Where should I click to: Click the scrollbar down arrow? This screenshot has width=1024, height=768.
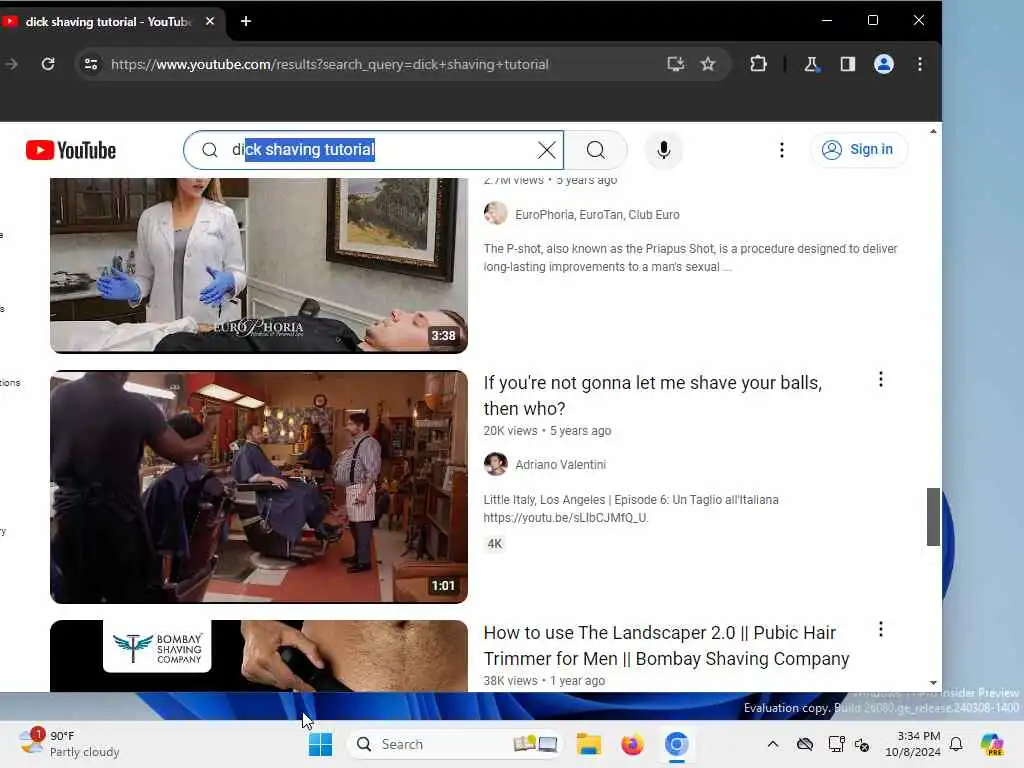click(933, 682)
